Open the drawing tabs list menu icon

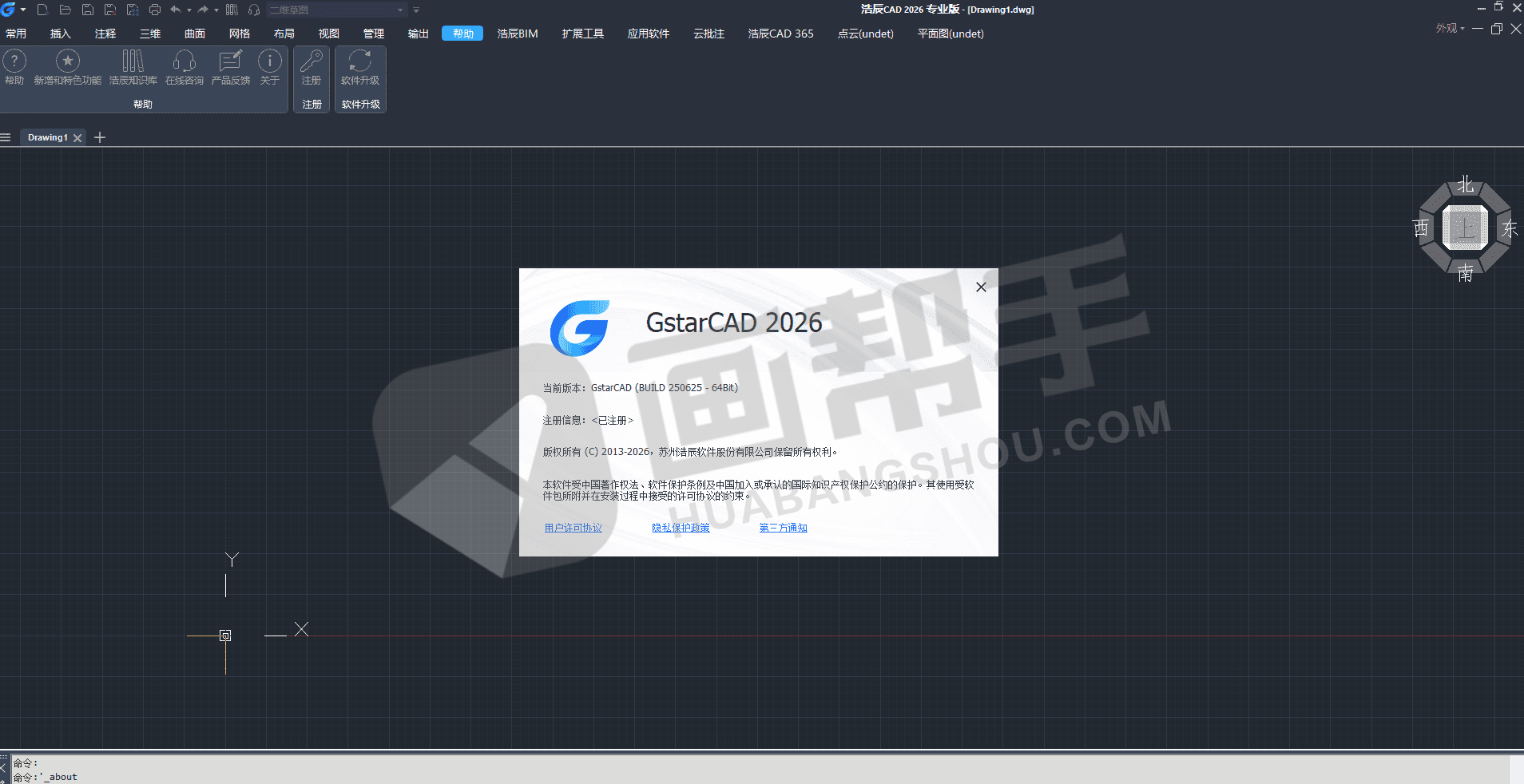[6, 137]
